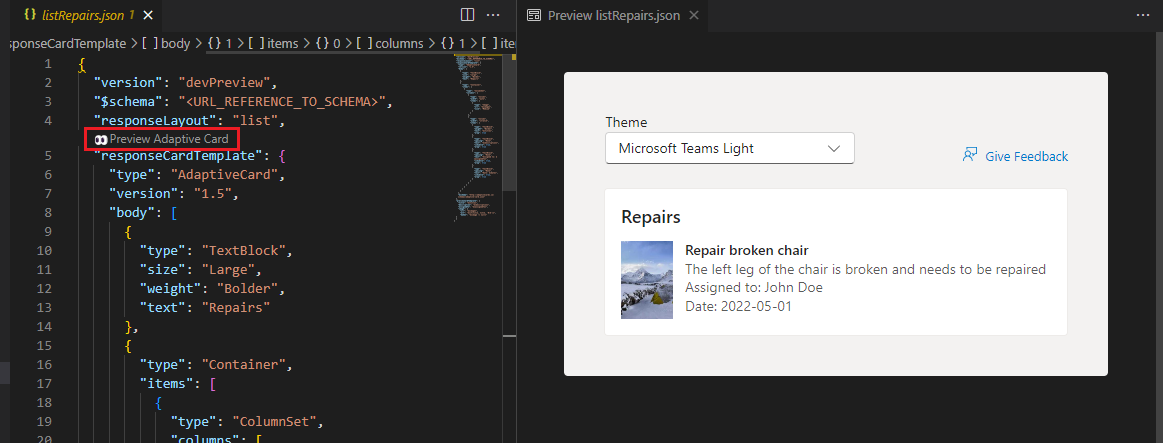
Task: Close the Preview listRepairs.json tab
Action: pyautogui.click(x=692, y=16)
